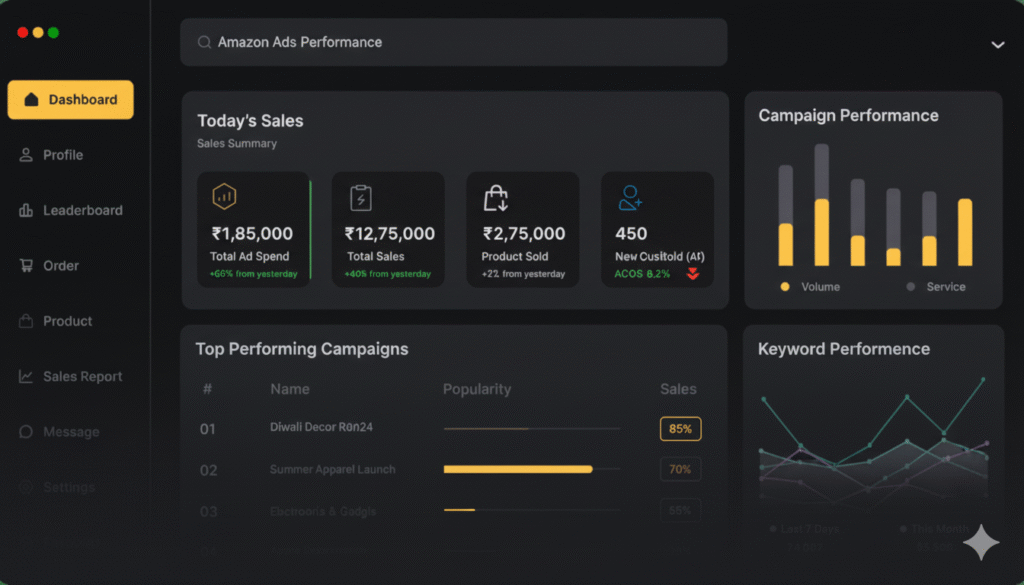
Task: Click the 85% sales badge
Action: point(680,429)
